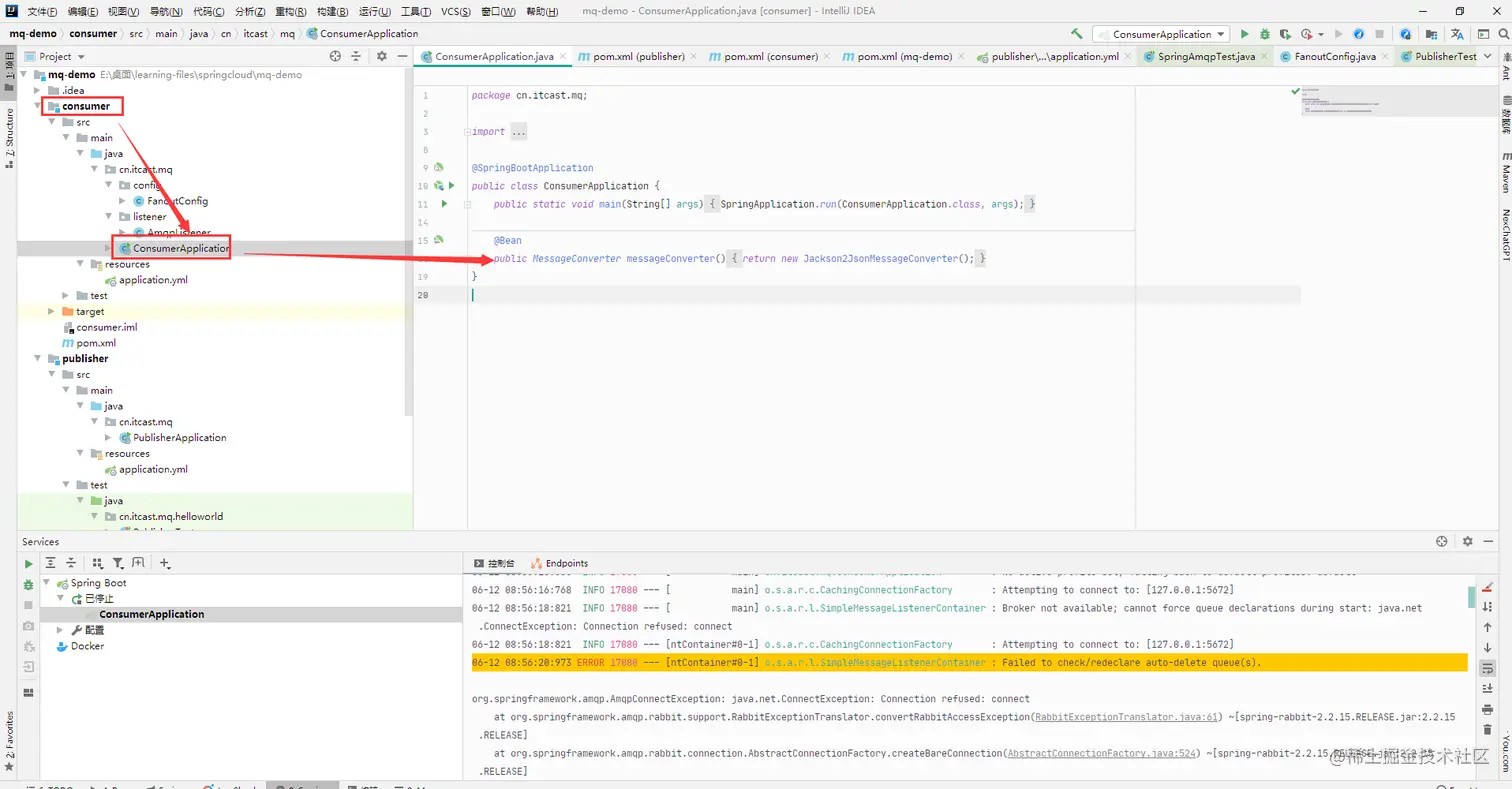Open Project Structure folder icon in toolbar
Image resolution: width=1512 pixels, height=789 pixels.
tap(1433, 34)
